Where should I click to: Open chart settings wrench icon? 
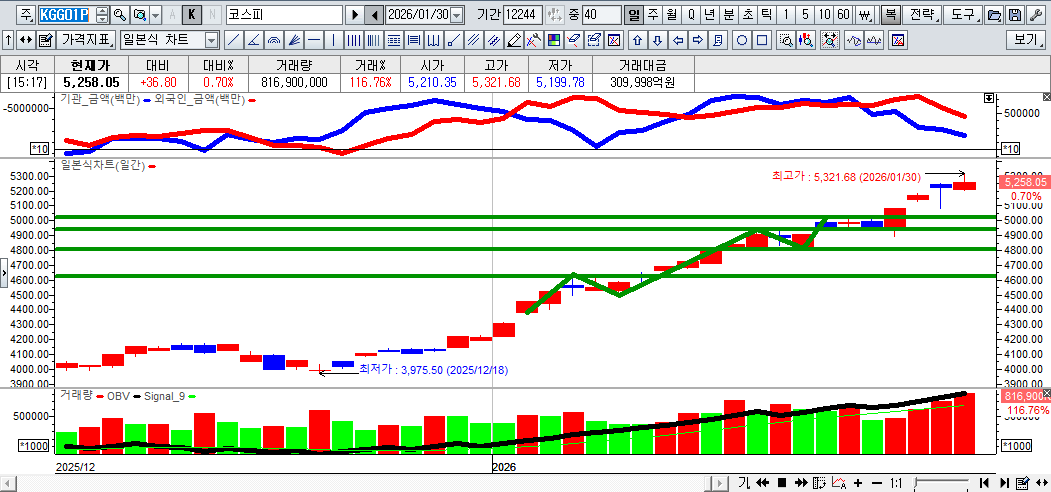(1036, 15)
